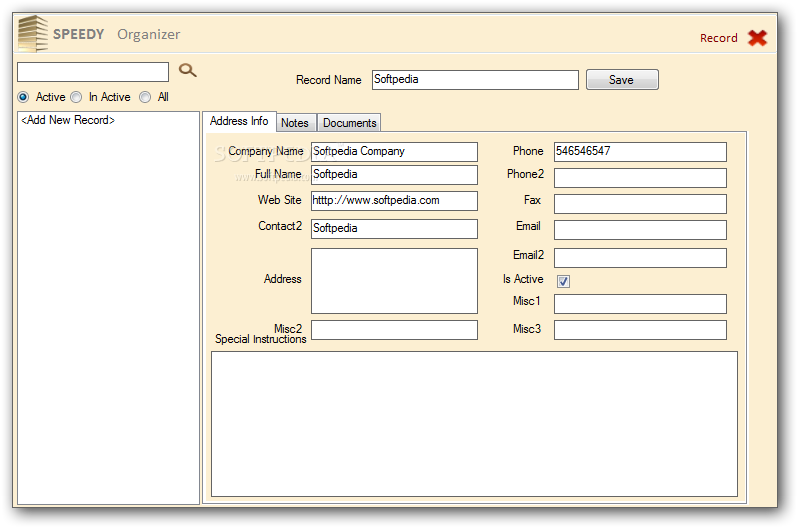Toggle the Is Active checkbox
Screen dimensions: 798x528
click(563, 281)
